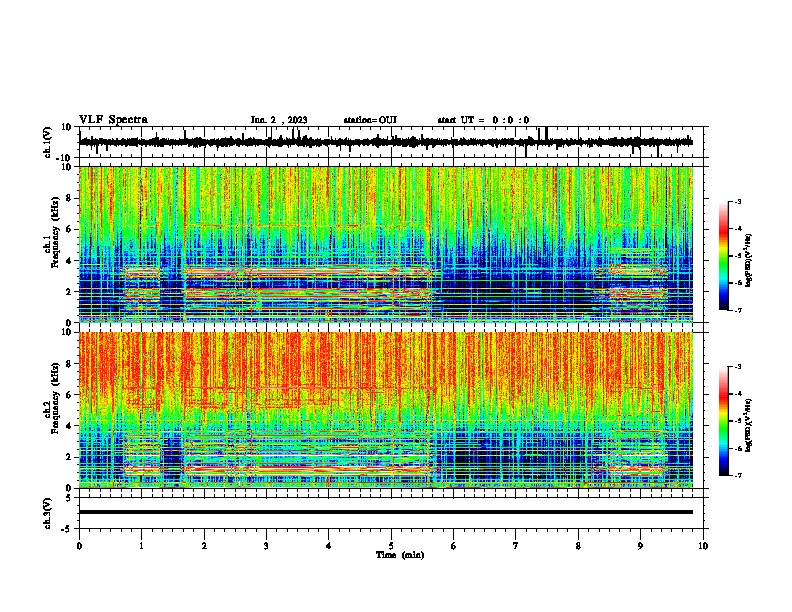The height and width of the screenshot is (612, 792).
Task: Click the time axis tick label "9"
Action: tap(640, 546)
